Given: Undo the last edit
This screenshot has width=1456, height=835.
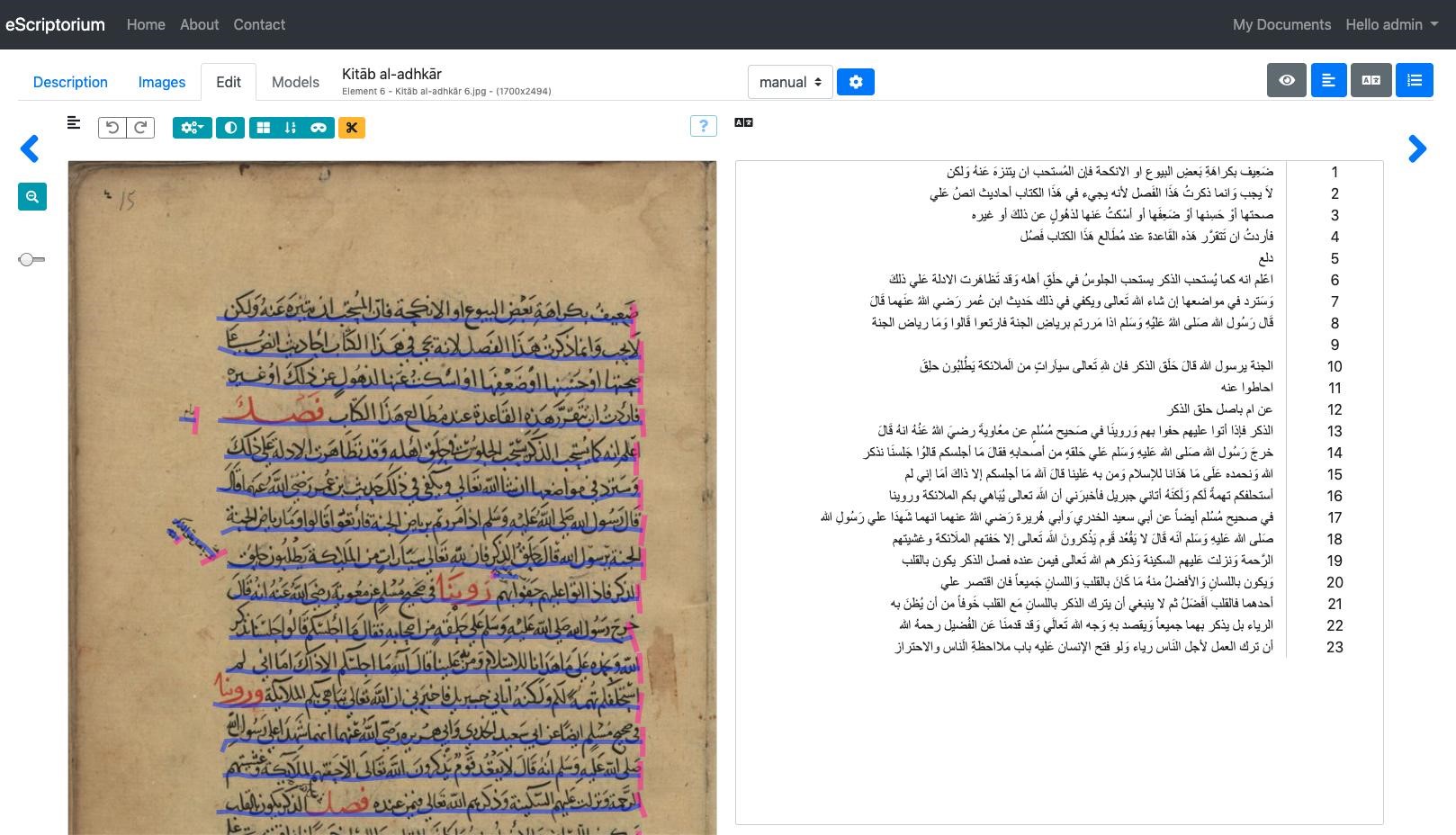Looking at the screenshot, I should tap(112, 127).
